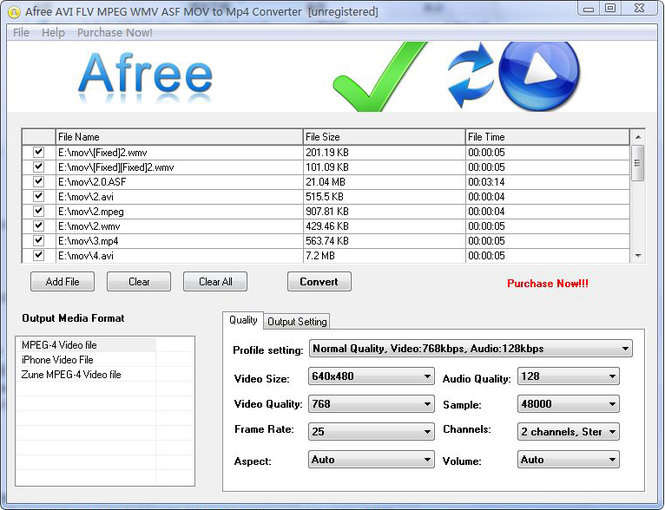665x510 pixels.
Task: Toggle checkbox for 2.avi file
Action: (x=39, y=196)
